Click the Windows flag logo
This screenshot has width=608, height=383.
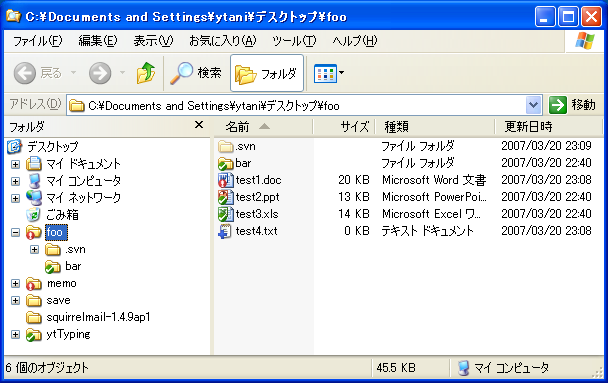pyautogui.click(x=585, y=41)
